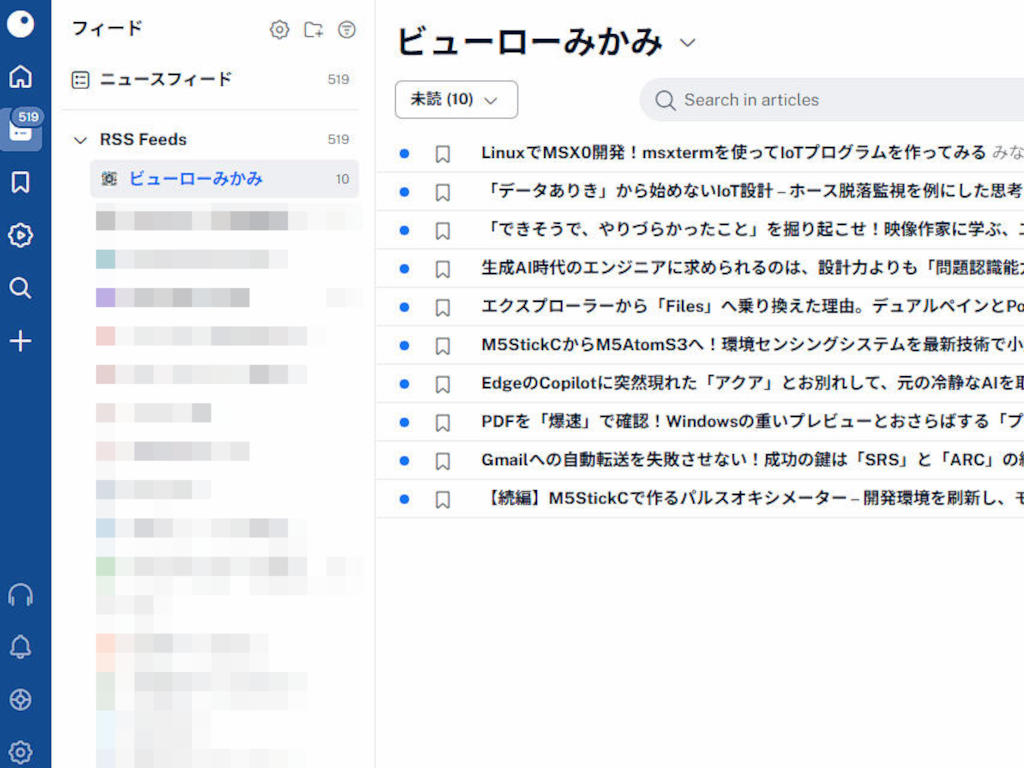Open the headphones support icon

click(x=20, y=595)
